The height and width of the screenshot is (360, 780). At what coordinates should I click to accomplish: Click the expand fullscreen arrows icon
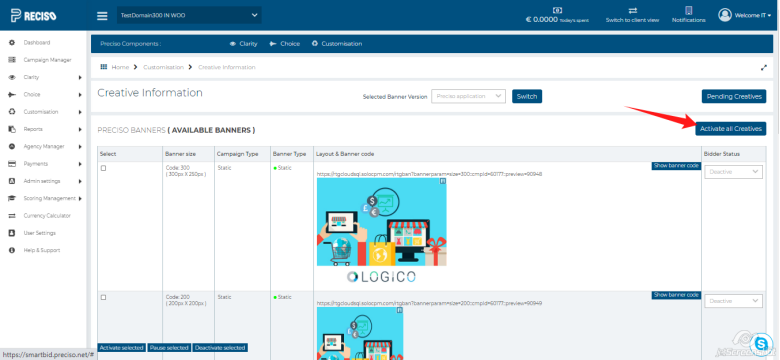pyautogui.click(x=764, y=67)
